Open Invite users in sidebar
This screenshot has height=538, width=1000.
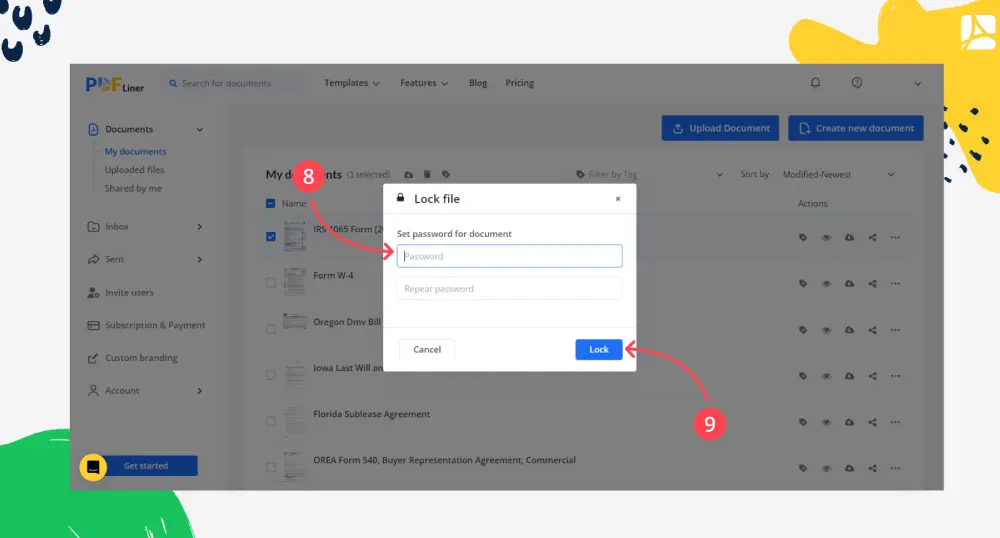[129, 293]
